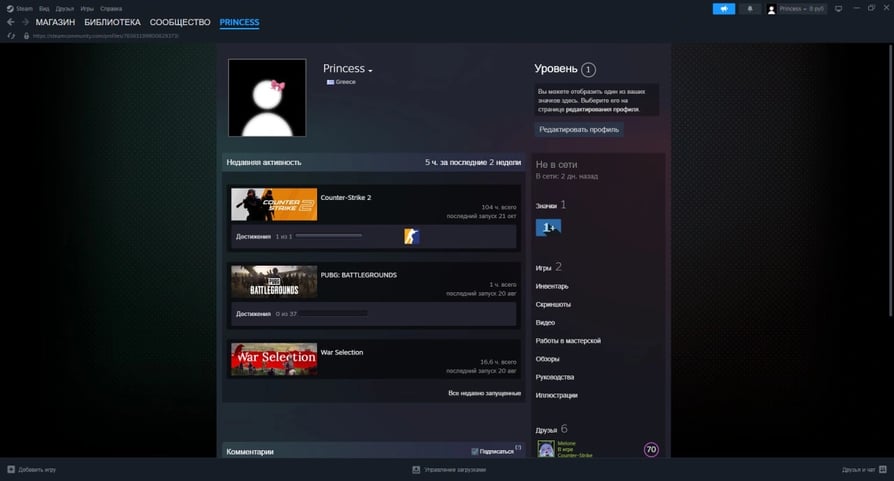Click the plus icon to add a game

(11, 469)
